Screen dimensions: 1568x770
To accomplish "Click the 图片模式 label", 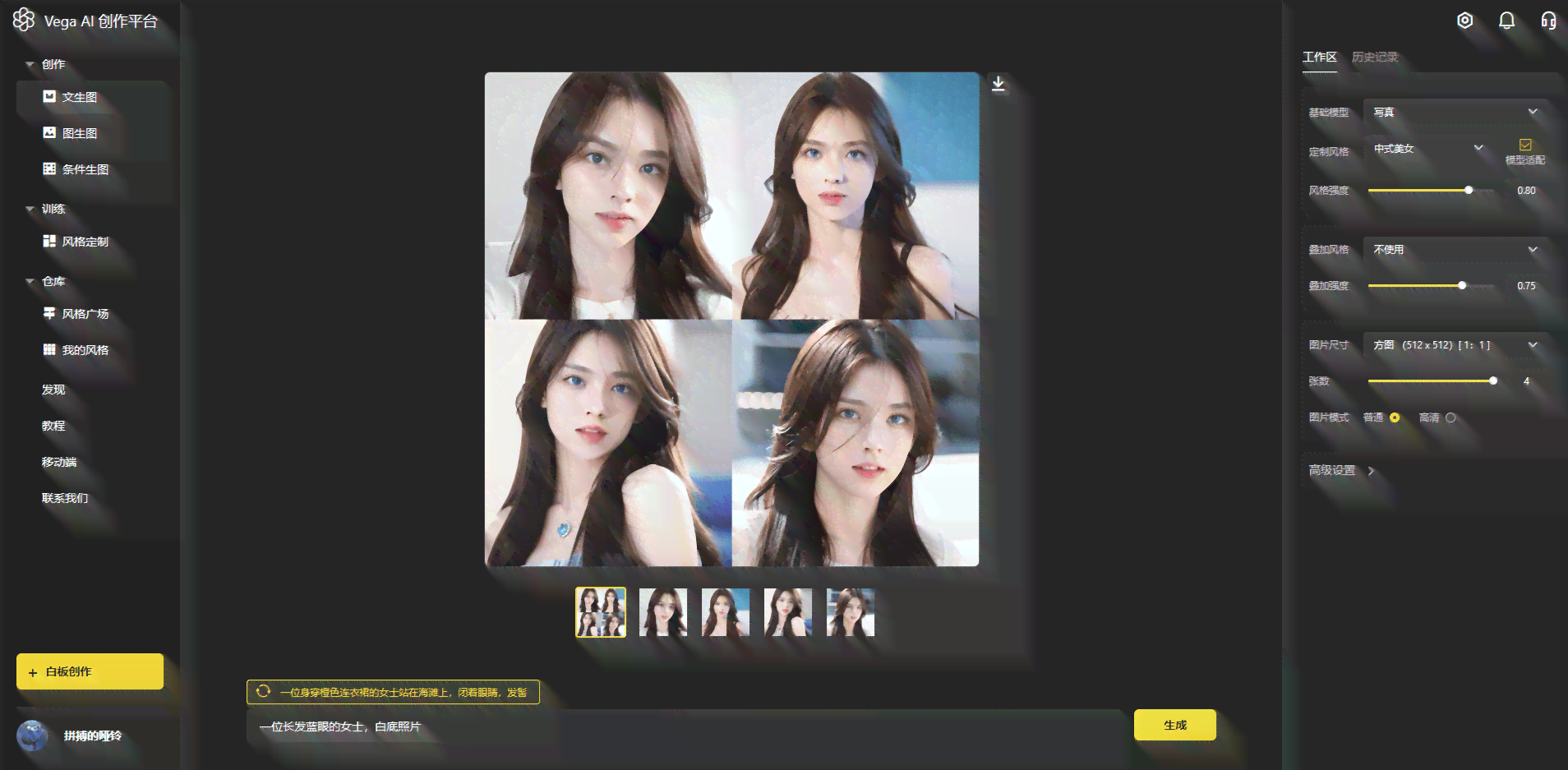I will tap(1329, 417).
